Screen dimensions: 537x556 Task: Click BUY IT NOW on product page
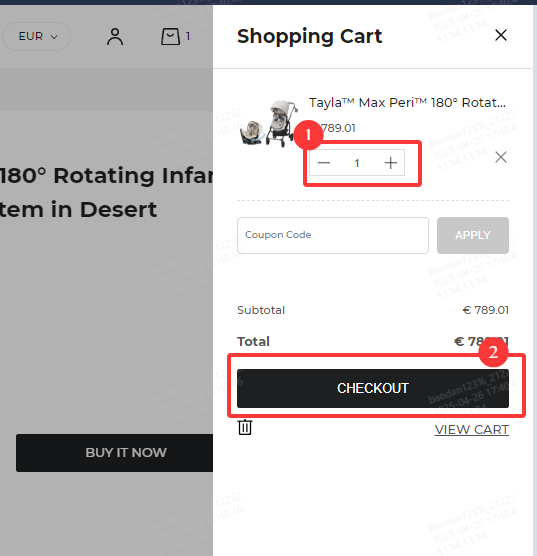point(115,453)
